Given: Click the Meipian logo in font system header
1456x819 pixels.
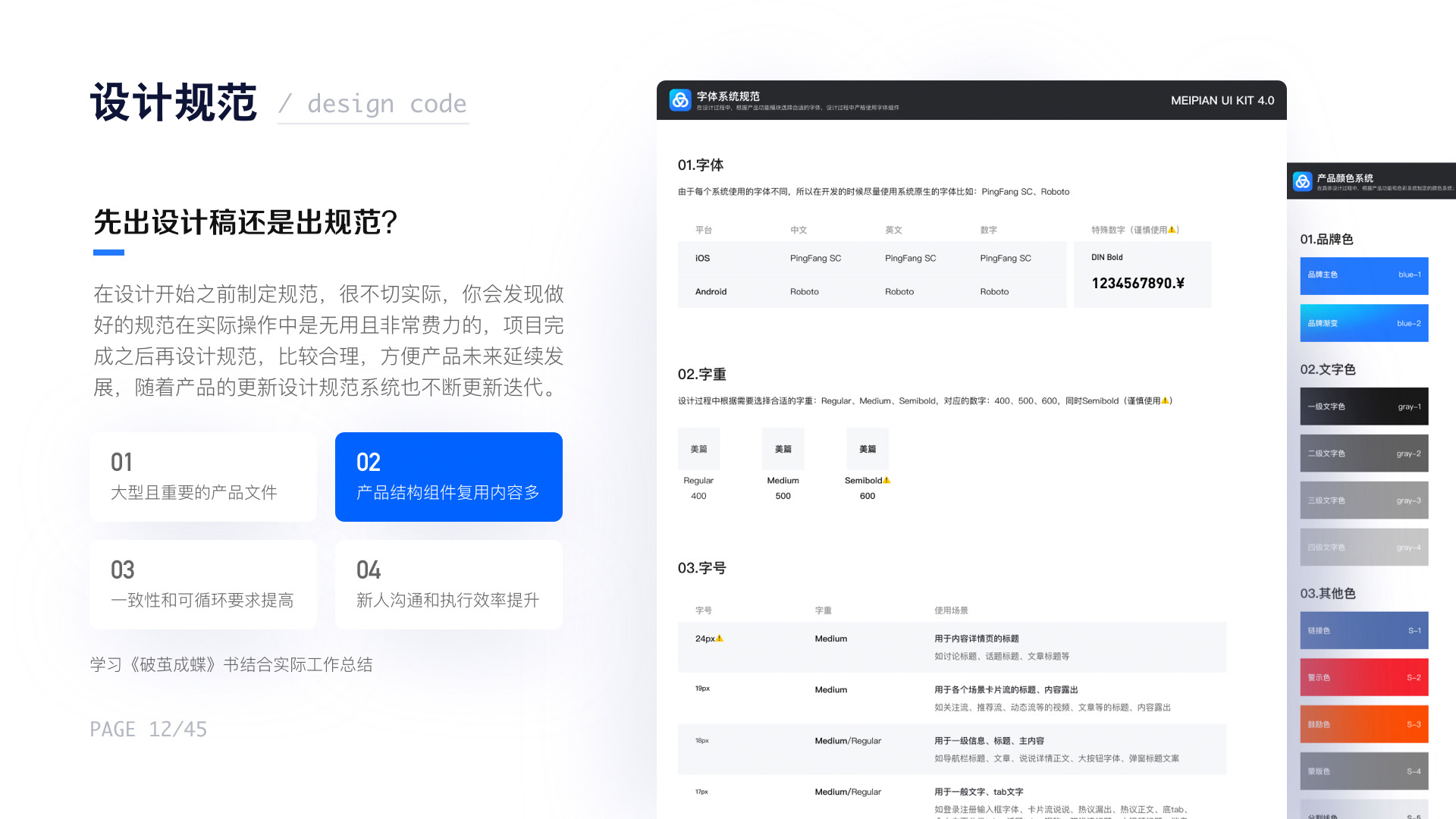Looking at the screenshot, I should (680, 100).
